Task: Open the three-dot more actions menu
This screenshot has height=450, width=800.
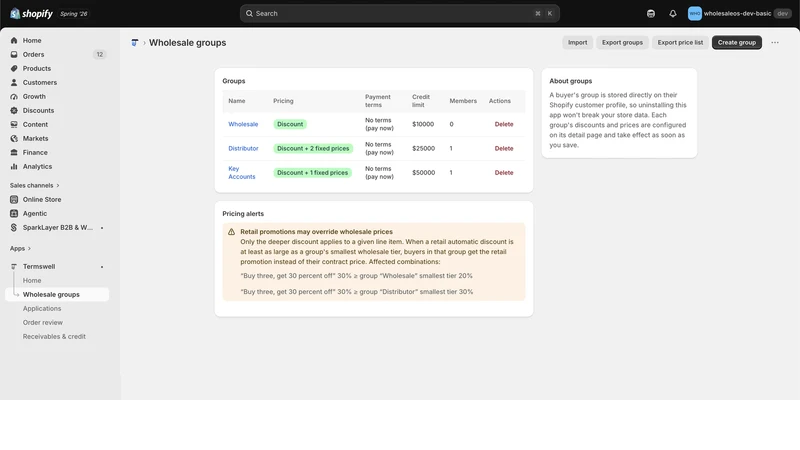Action: pyautogui.click(x=774, y=42)
